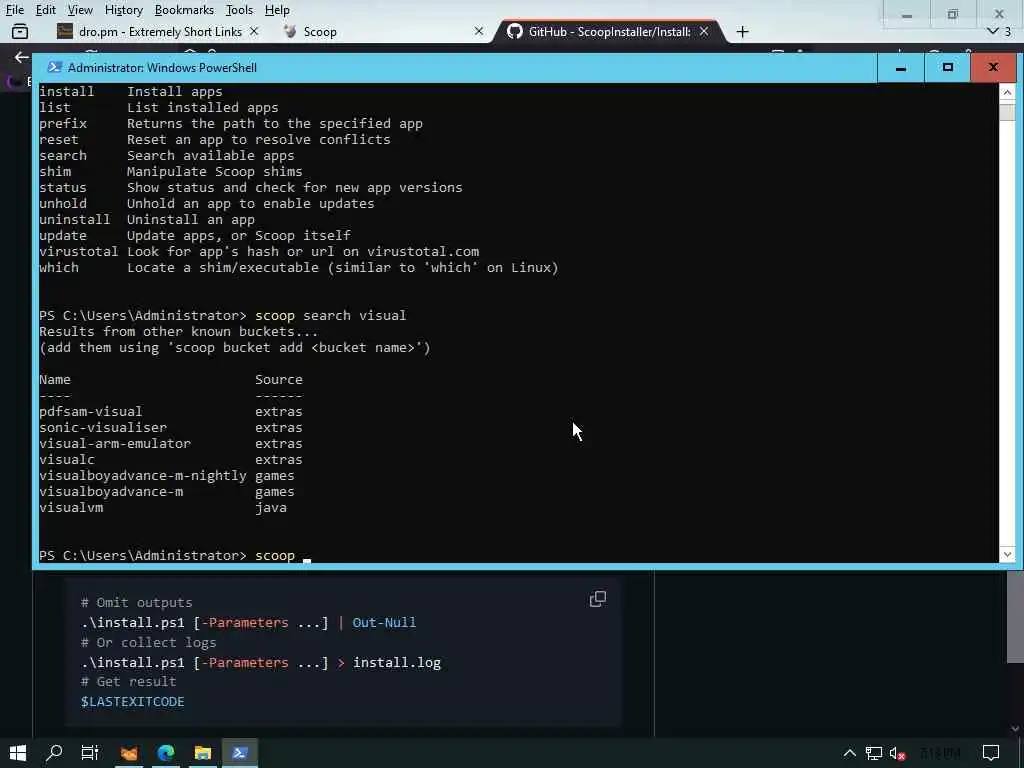1024x768 pixels.
Task: Open Firefox View icon left of tabs
Action: (x=20, y=31)
